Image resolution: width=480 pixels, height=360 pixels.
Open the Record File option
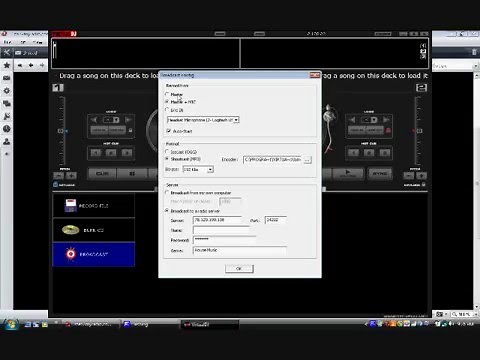click(94, 205)
